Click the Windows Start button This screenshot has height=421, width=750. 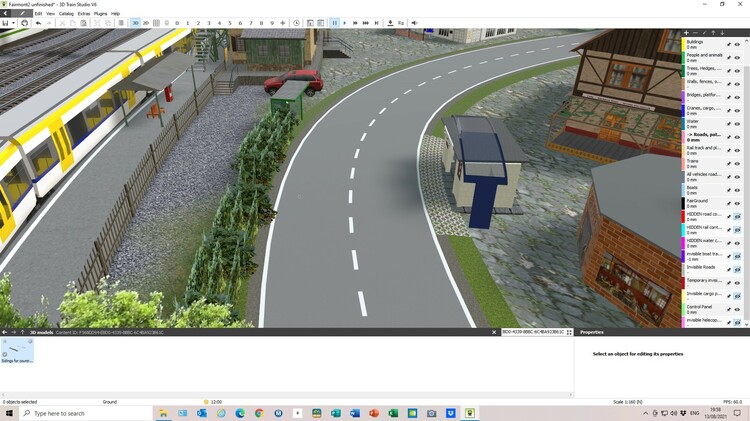[9, 413]
